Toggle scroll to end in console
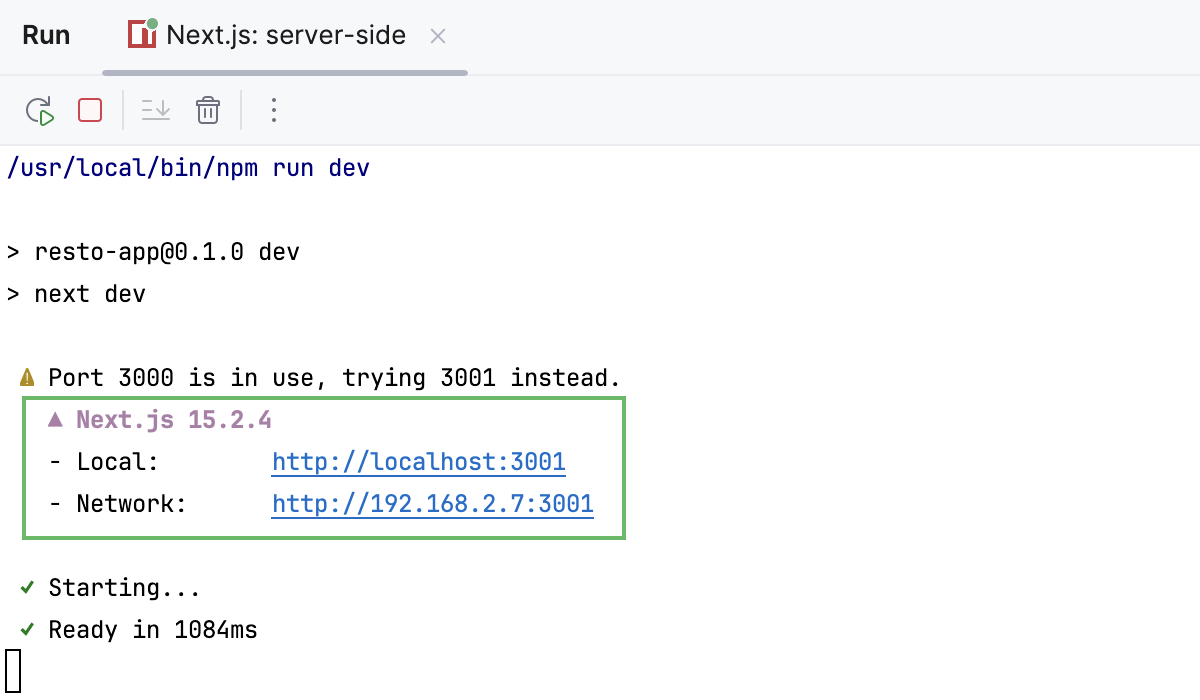Screen dimensions: 1200x700 click(155, 110)
